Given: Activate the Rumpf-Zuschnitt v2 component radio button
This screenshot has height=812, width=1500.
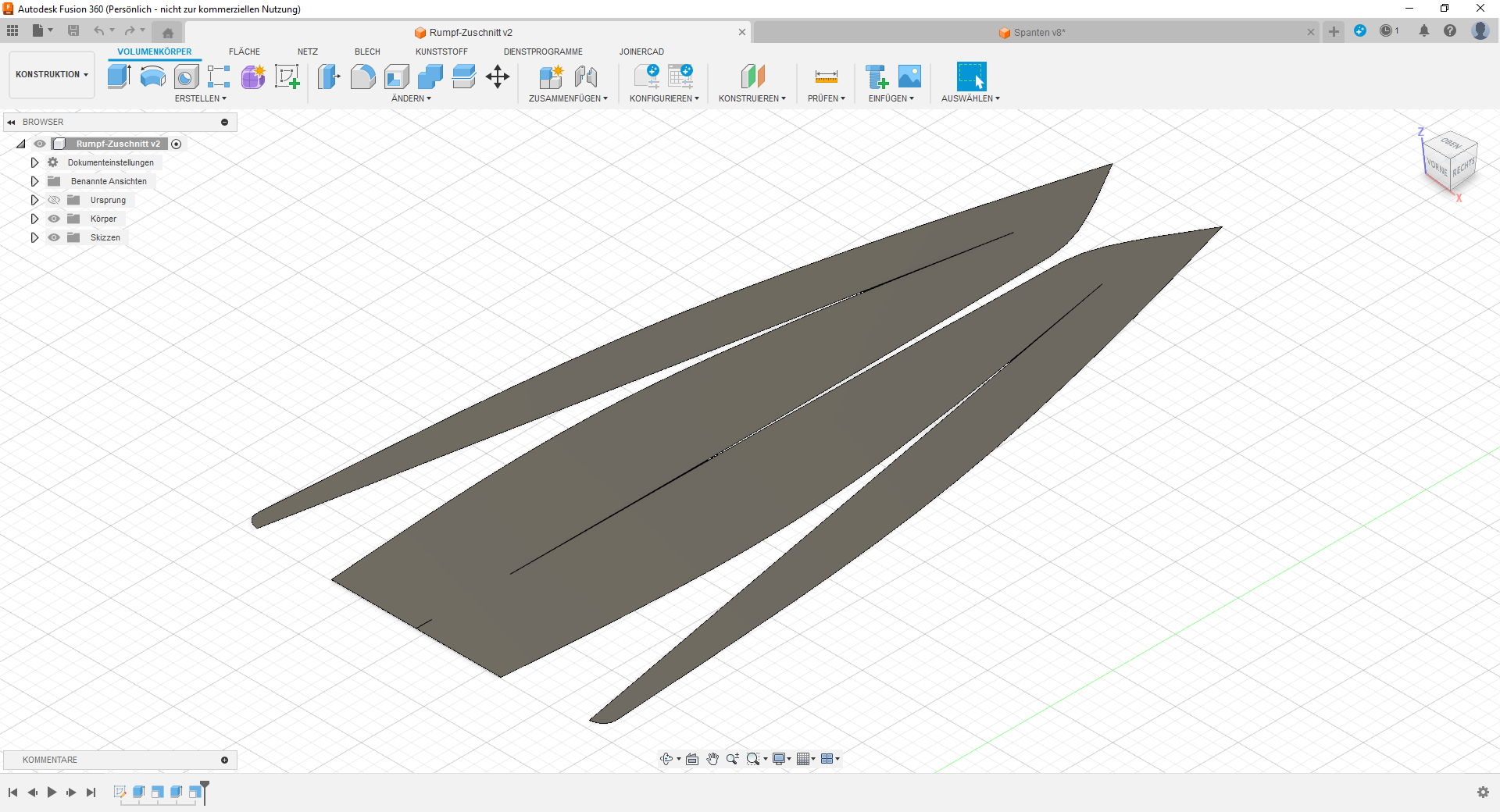Looking at the screenshot, I should point(177,144).
